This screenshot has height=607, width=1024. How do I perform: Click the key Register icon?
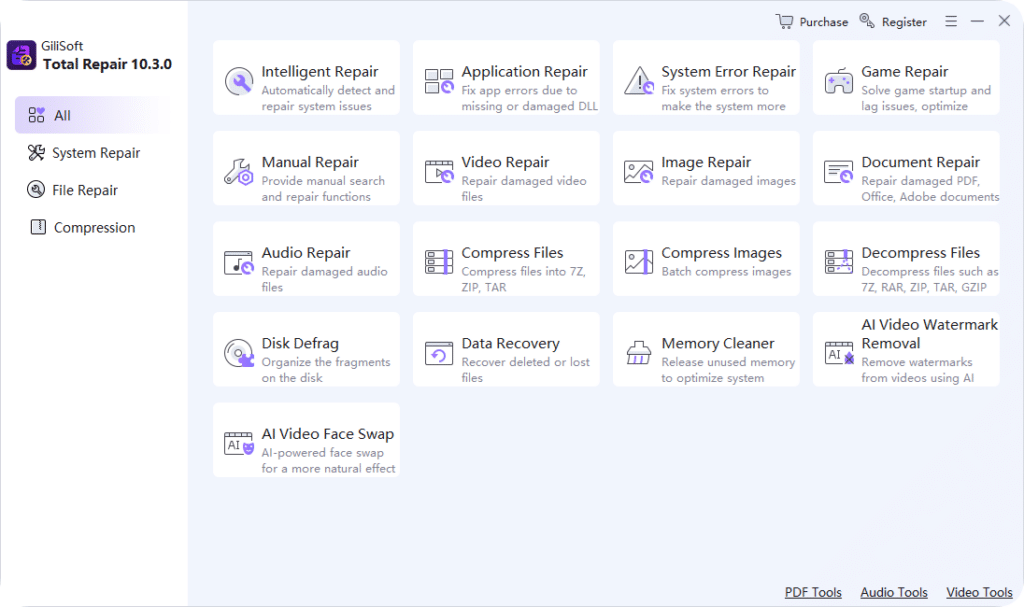(x=867, y=21)
